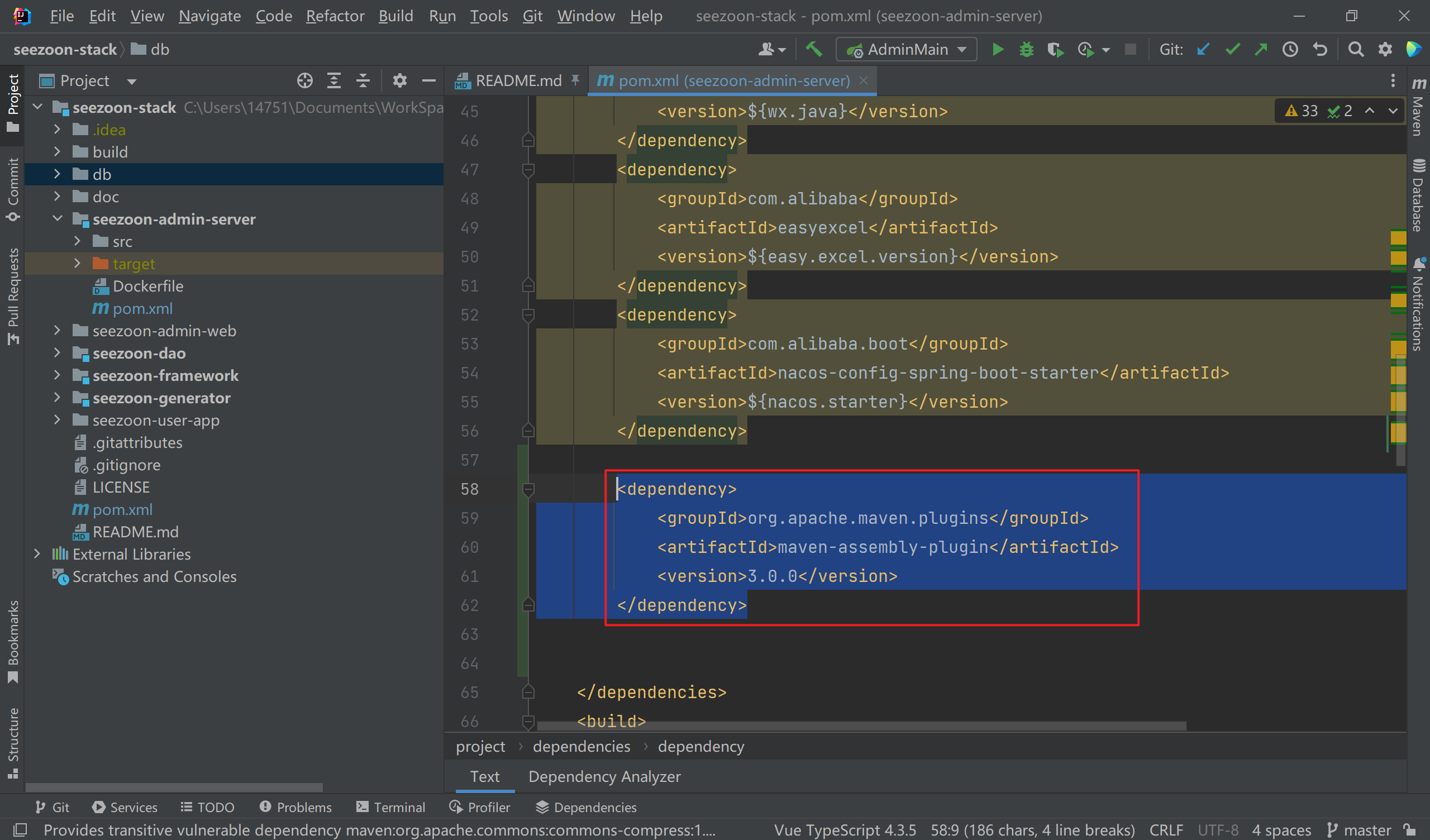
Task: Toggle fold marker on line 58
Action: coord(528,489)
